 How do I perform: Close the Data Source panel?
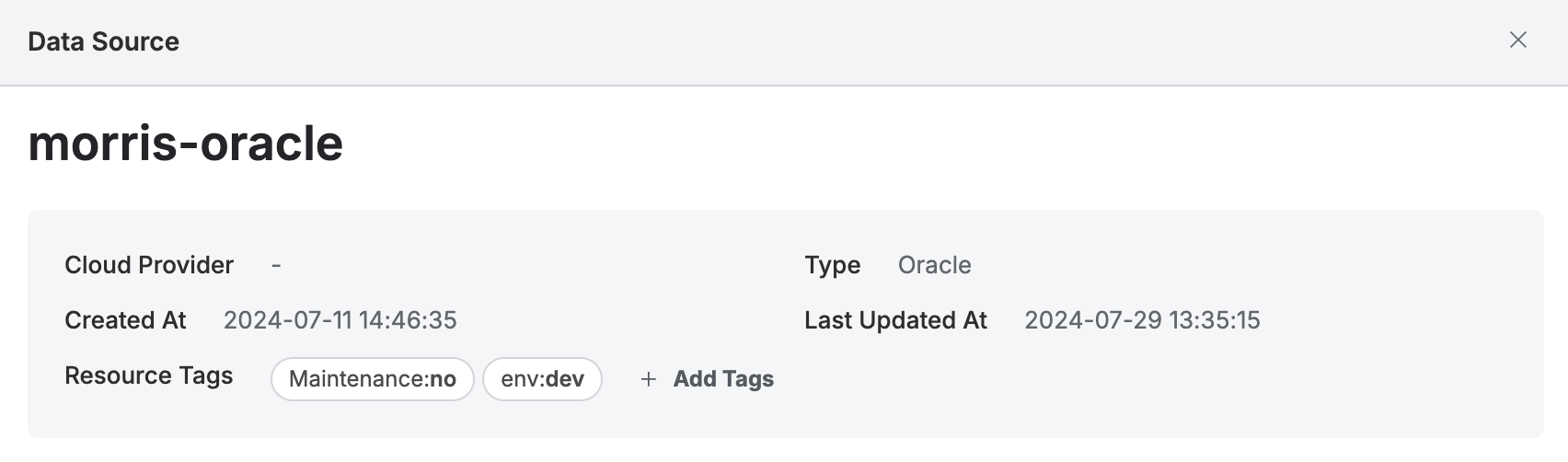(1518, 40)
